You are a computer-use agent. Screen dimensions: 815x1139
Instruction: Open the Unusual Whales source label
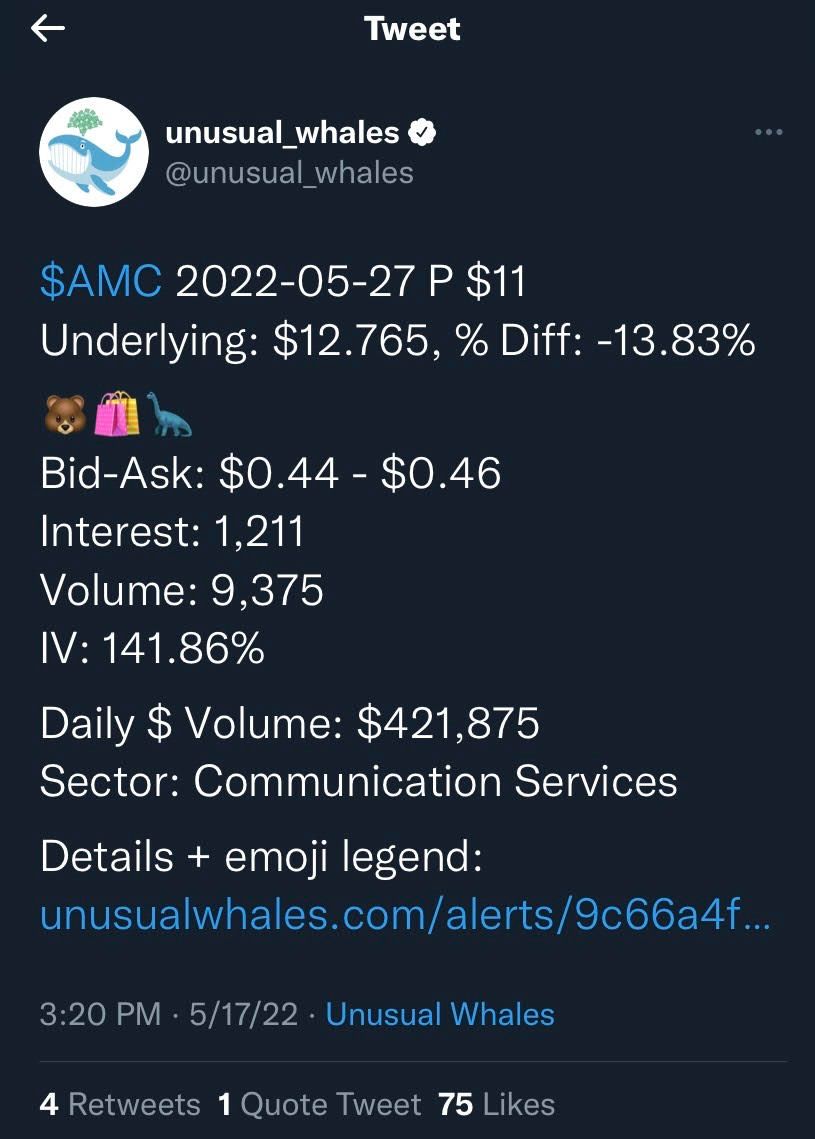coord(440,1014)
